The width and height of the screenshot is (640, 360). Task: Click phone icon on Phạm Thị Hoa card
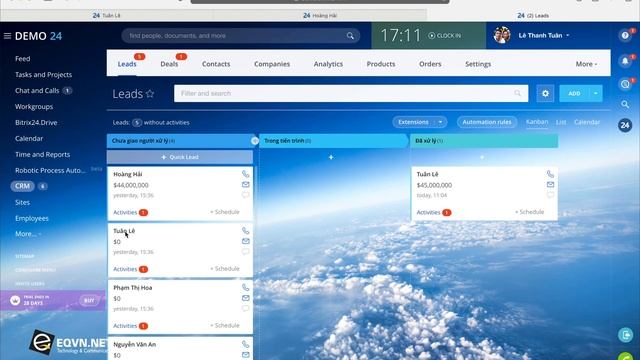[245, 287]
